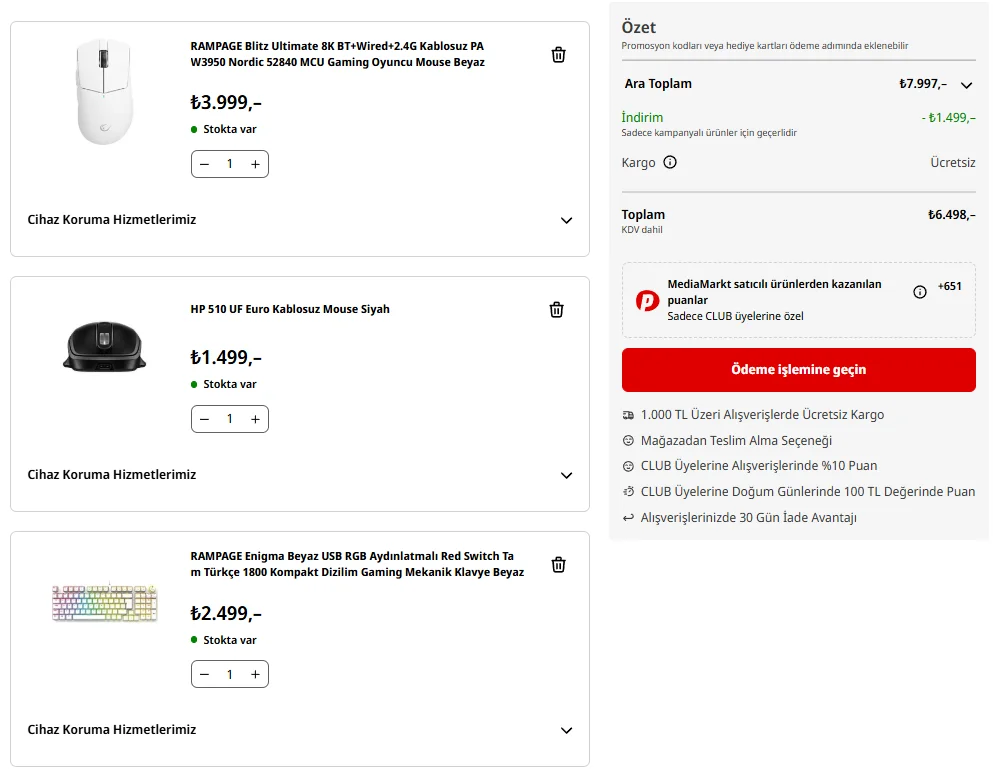This screenshot has height=777, width=1001.
Task: Expand Cihaz Koruma Hizmetlerimiz for Enigma keyboard
Action: 566,730
